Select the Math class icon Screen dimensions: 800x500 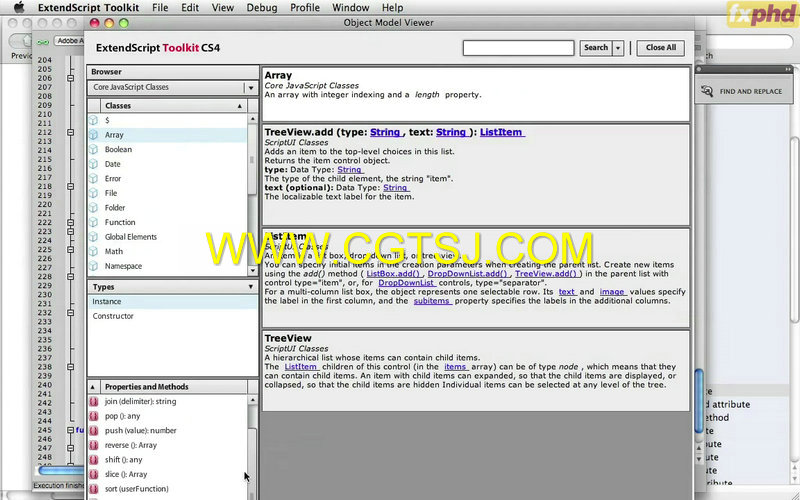pyautogui.click(x=93, y=252)
